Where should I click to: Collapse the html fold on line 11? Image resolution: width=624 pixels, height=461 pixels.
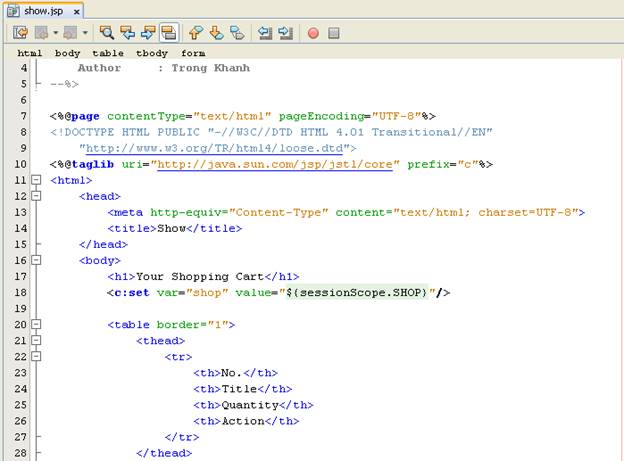pyautogui.click(x=36, y=180)
